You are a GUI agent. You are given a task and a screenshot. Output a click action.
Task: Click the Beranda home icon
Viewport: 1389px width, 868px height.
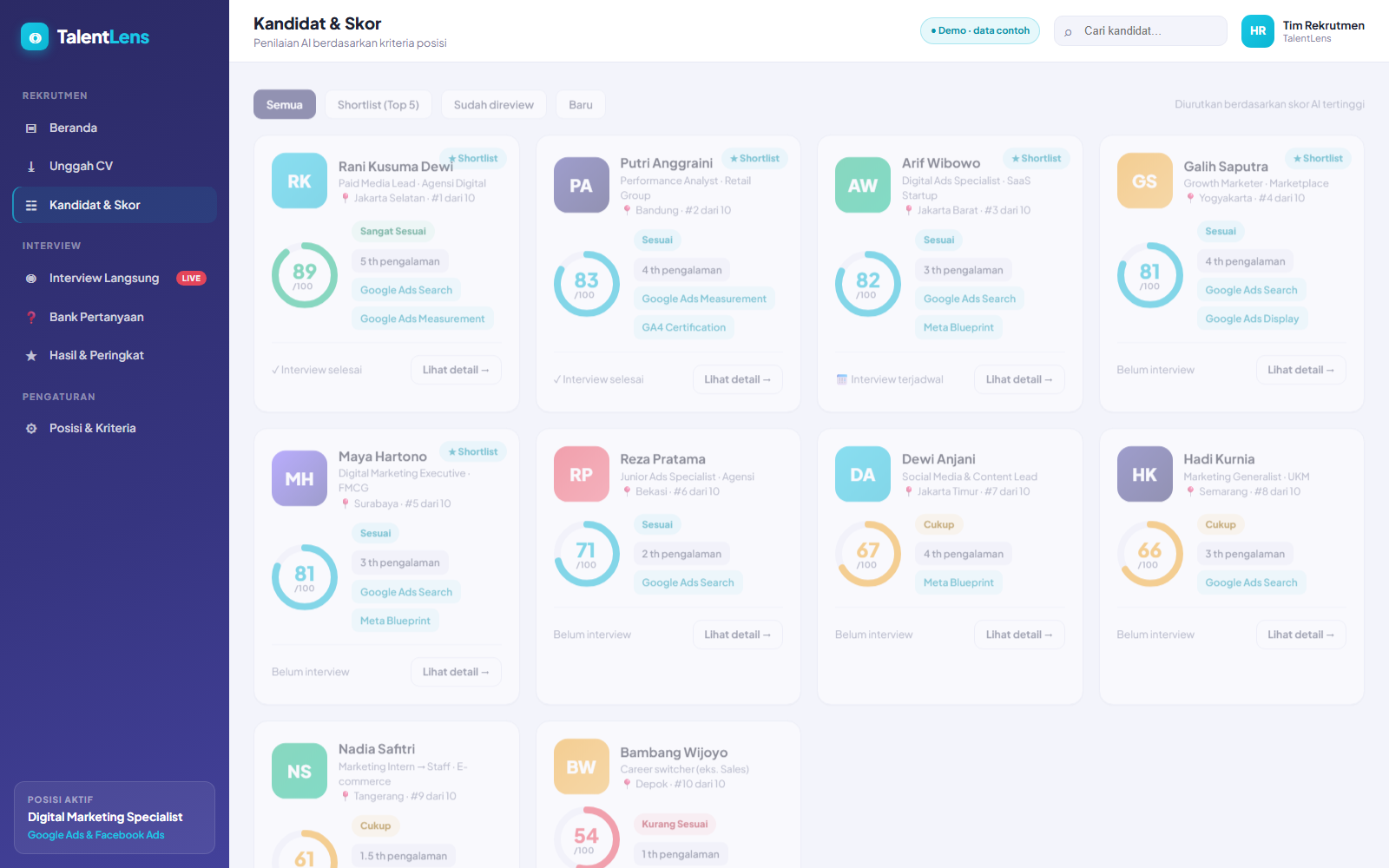click(x=31, y=128)
